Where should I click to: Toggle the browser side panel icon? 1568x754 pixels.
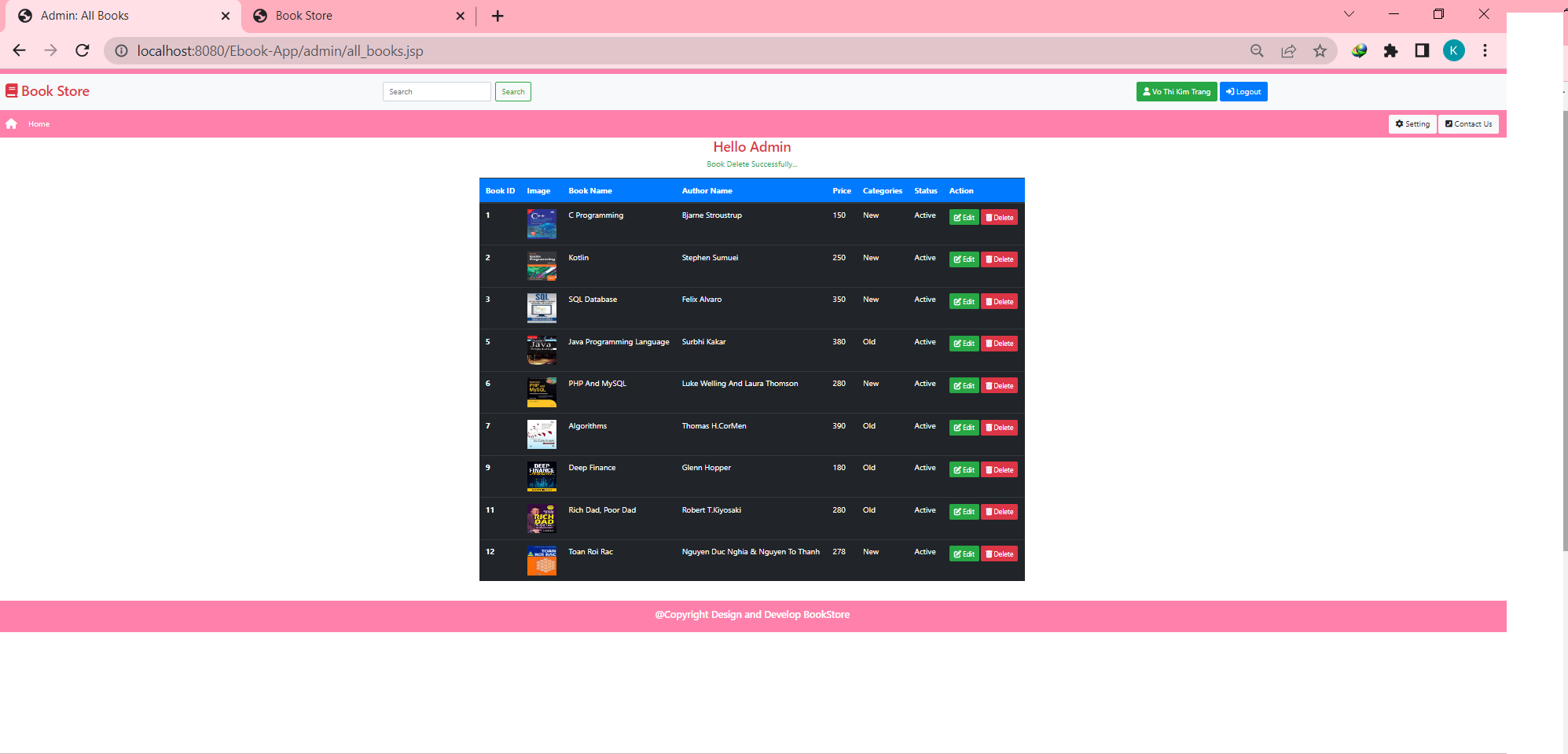click(1422, 50)
